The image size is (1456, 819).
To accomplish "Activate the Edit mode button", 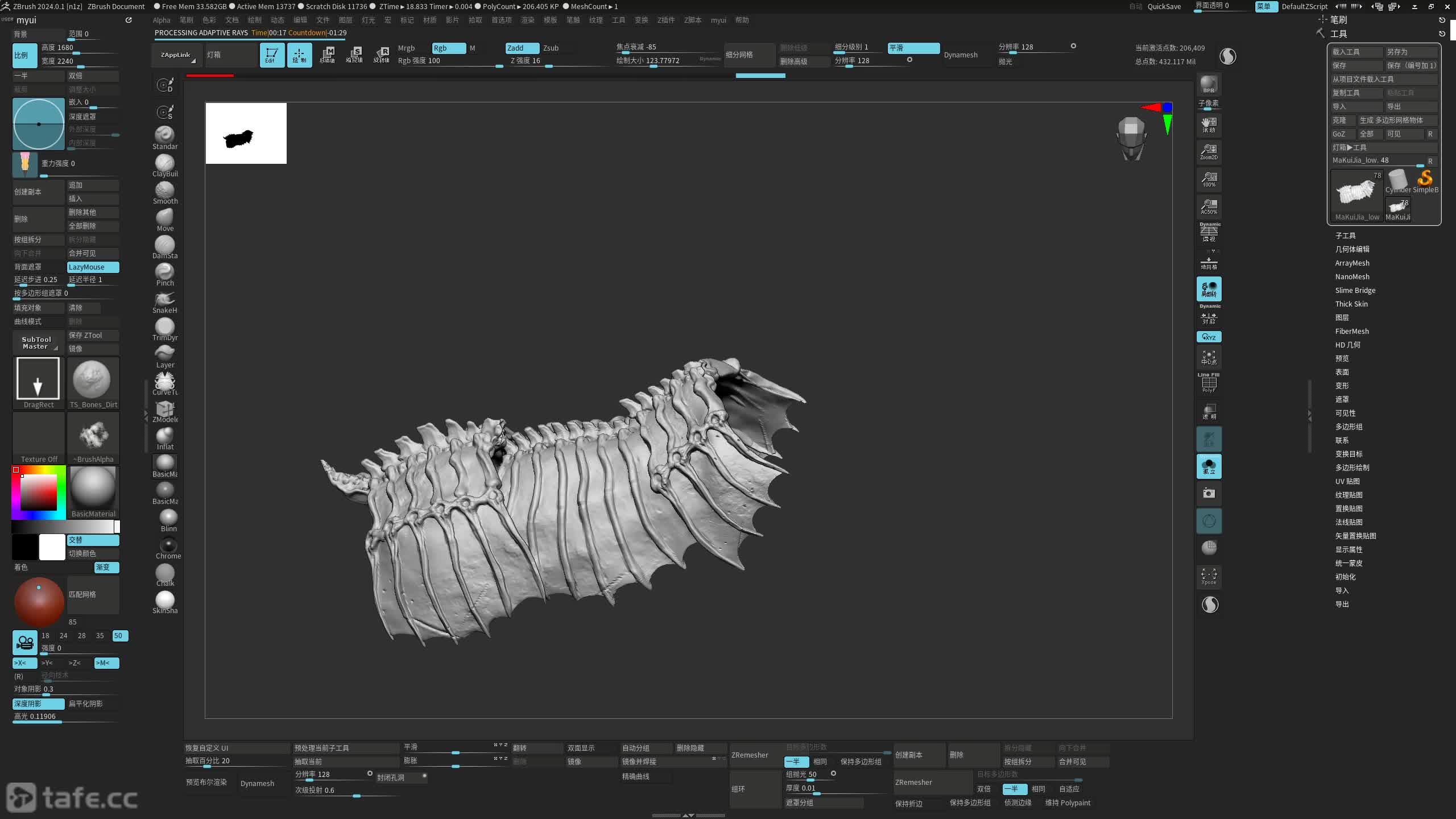I will [x=272, y=55].
